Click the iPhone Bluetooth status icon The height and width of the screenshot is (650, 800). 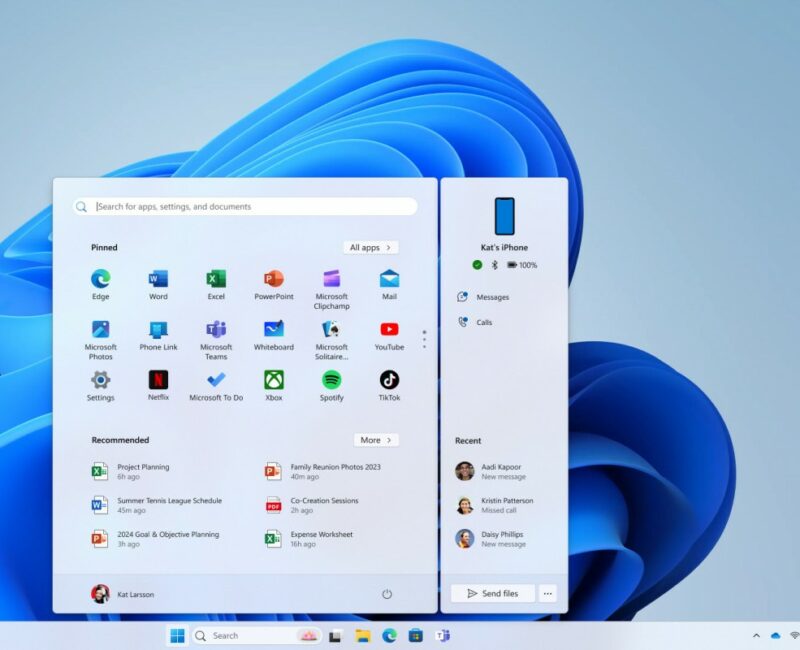click(x=494, y=265)
